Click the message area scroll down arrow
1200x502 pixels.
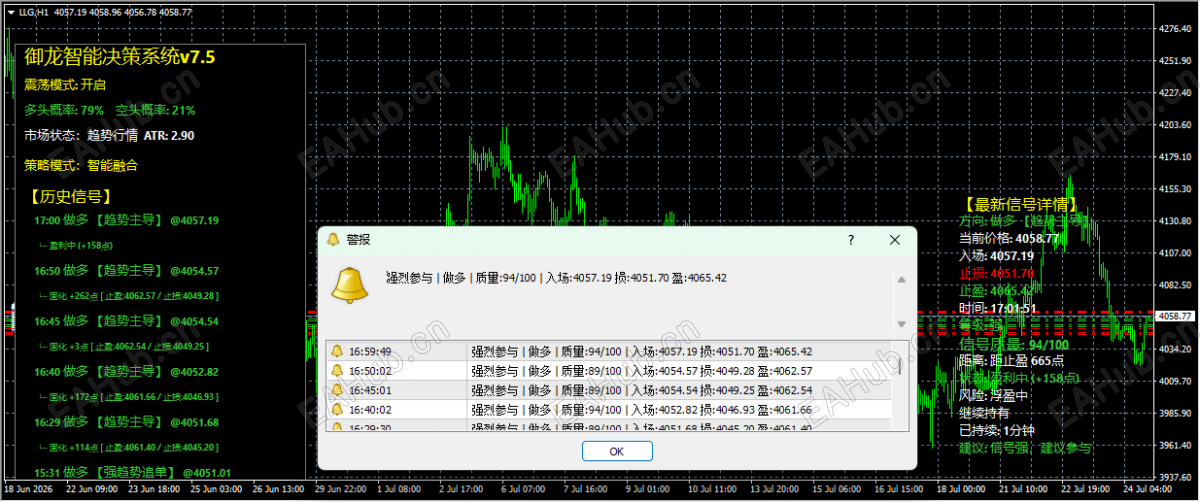point(902,323)
